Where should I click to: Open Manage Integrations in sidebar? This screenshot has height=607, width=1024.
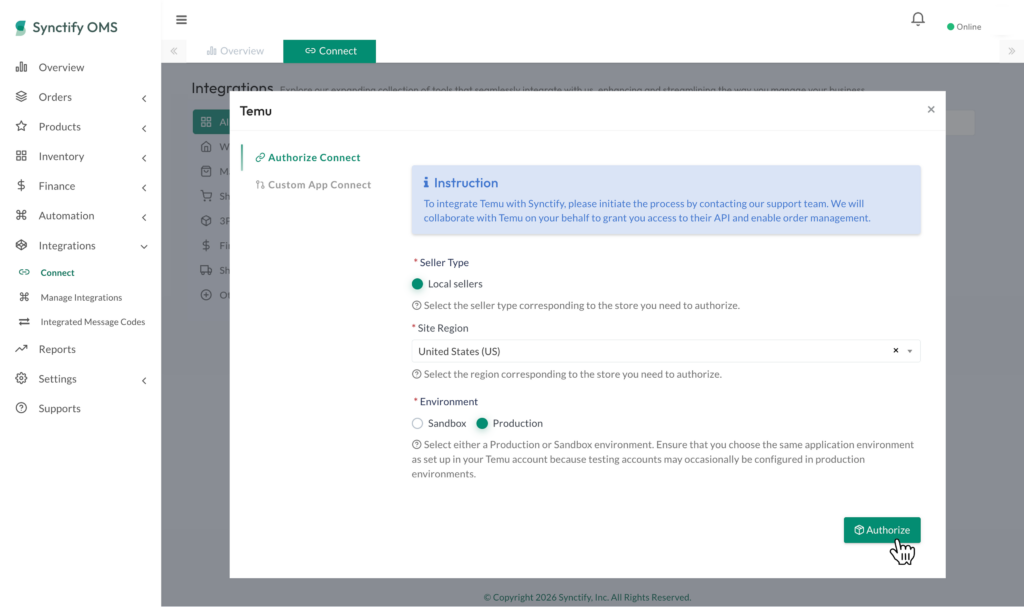coord(81,297)
